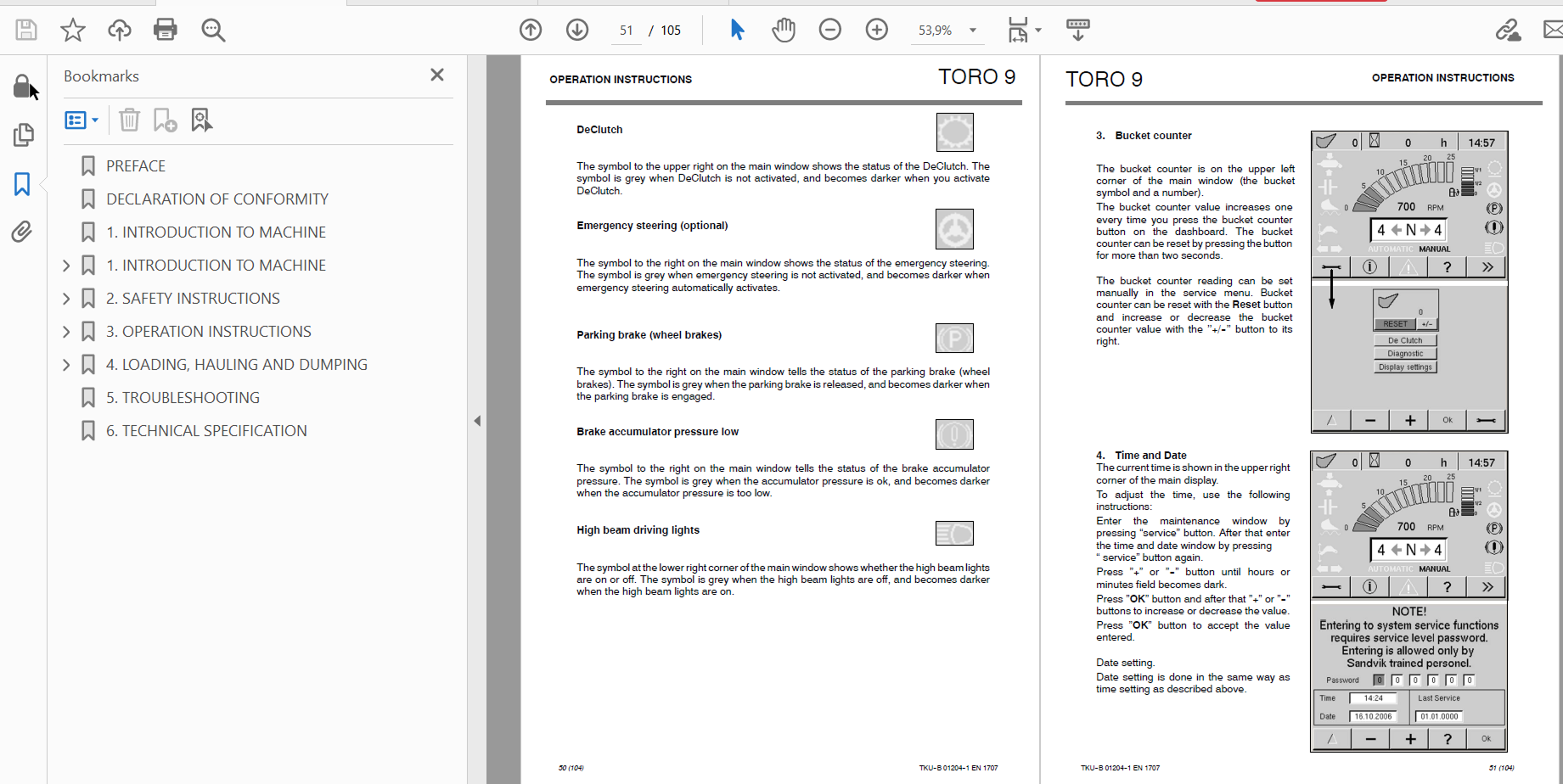Click the parking brake (P) symbol image
This screenshot has width=1563, height=784.
(954, 339)
